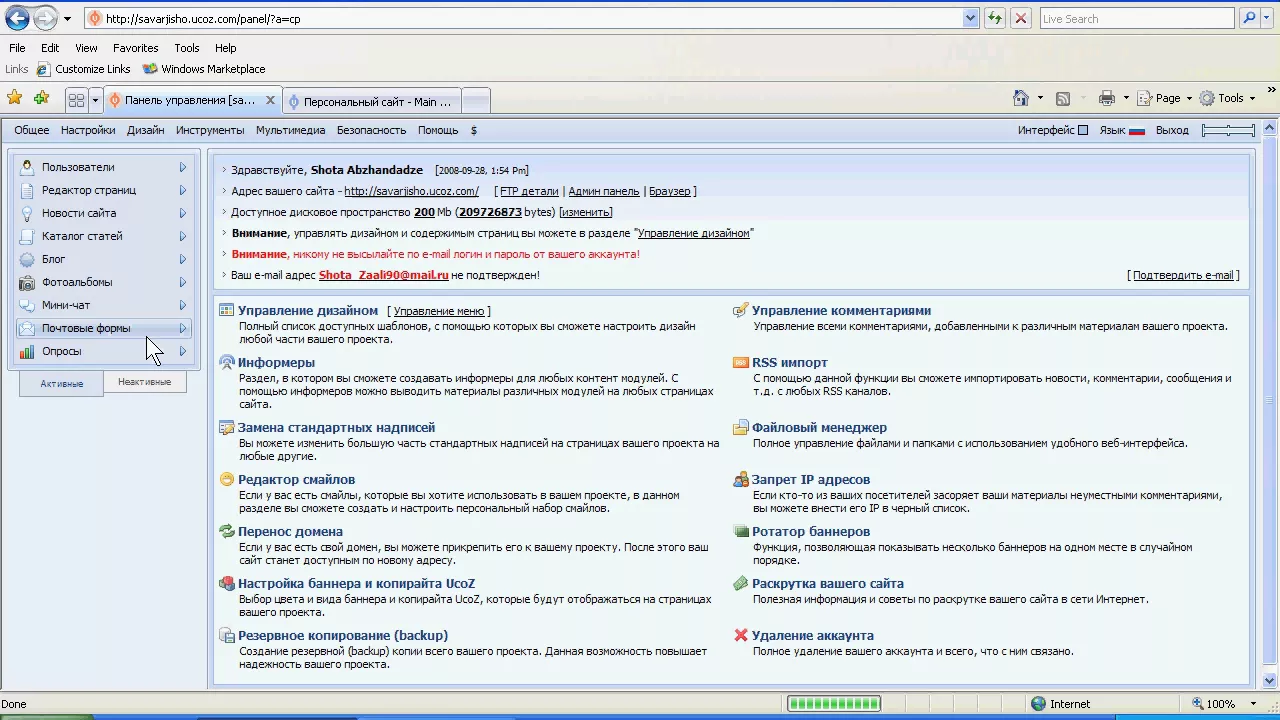The height and width of the screenshot is (720, 1280).
Task: Click the page editor (Редактор страниц) icon
Action: click(x=27, y=190)
